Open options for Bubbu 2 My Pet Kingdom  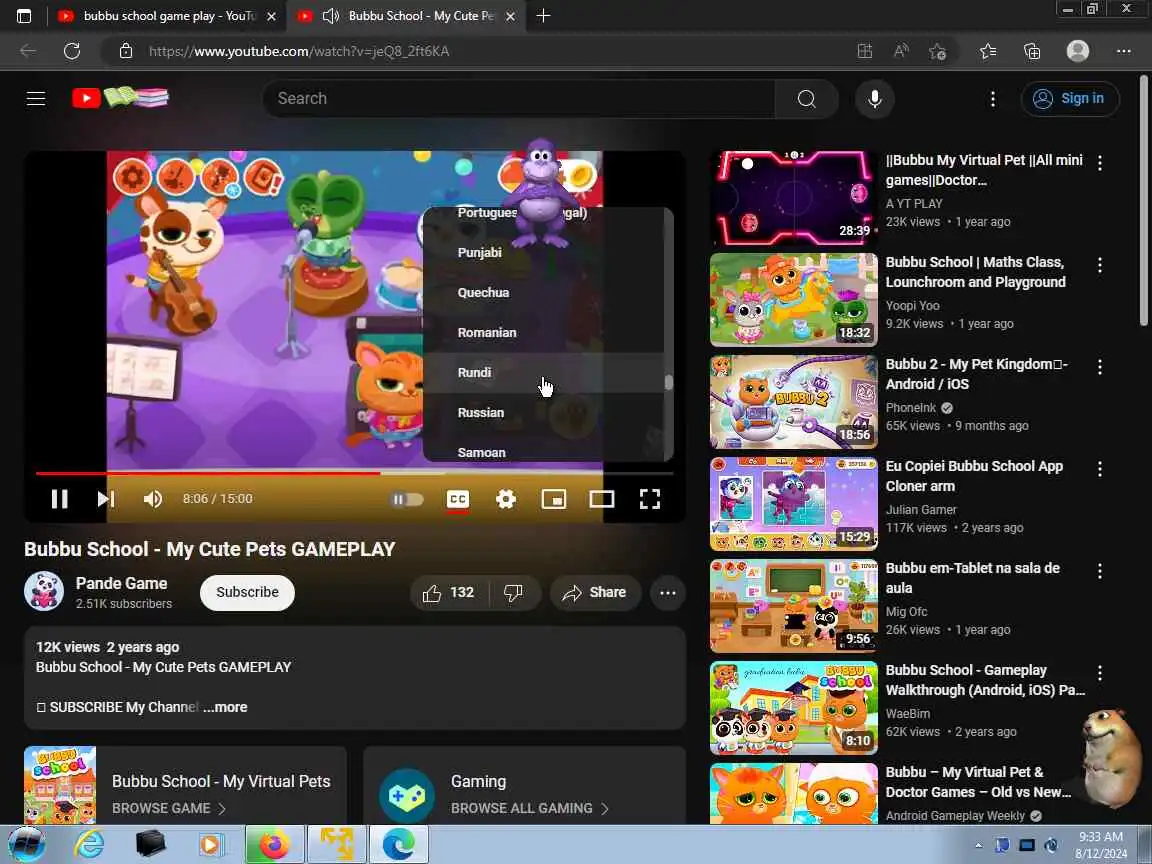pyautogui.click(x=1099, y=367)
